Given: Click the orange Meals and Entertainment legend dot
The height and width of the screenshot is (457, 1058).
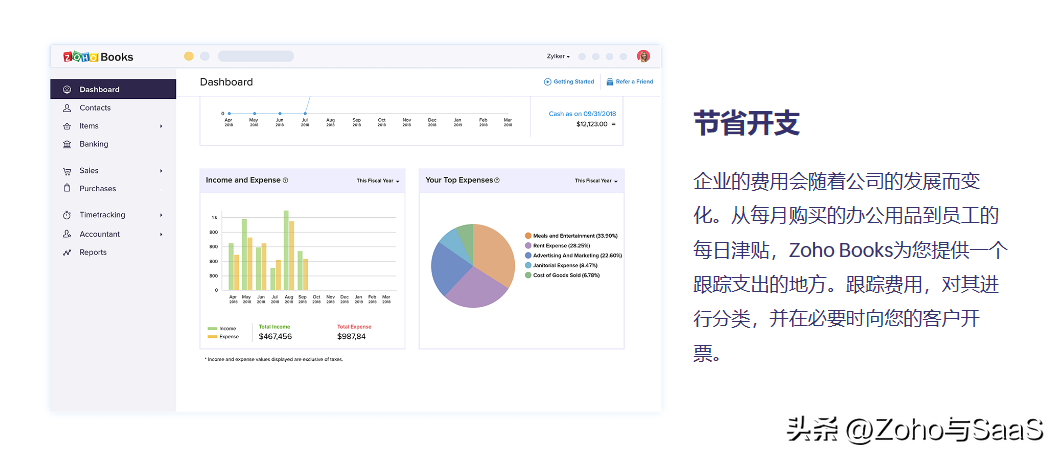Looking at the screenshot, I should (528, 235).
